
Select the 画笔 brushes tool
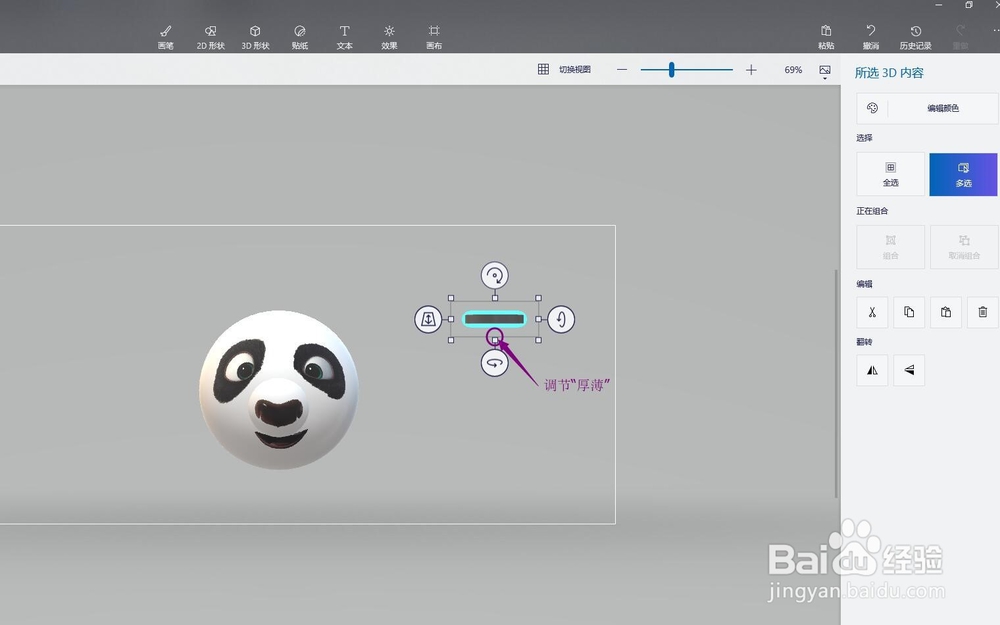click(x=166, y=37)
